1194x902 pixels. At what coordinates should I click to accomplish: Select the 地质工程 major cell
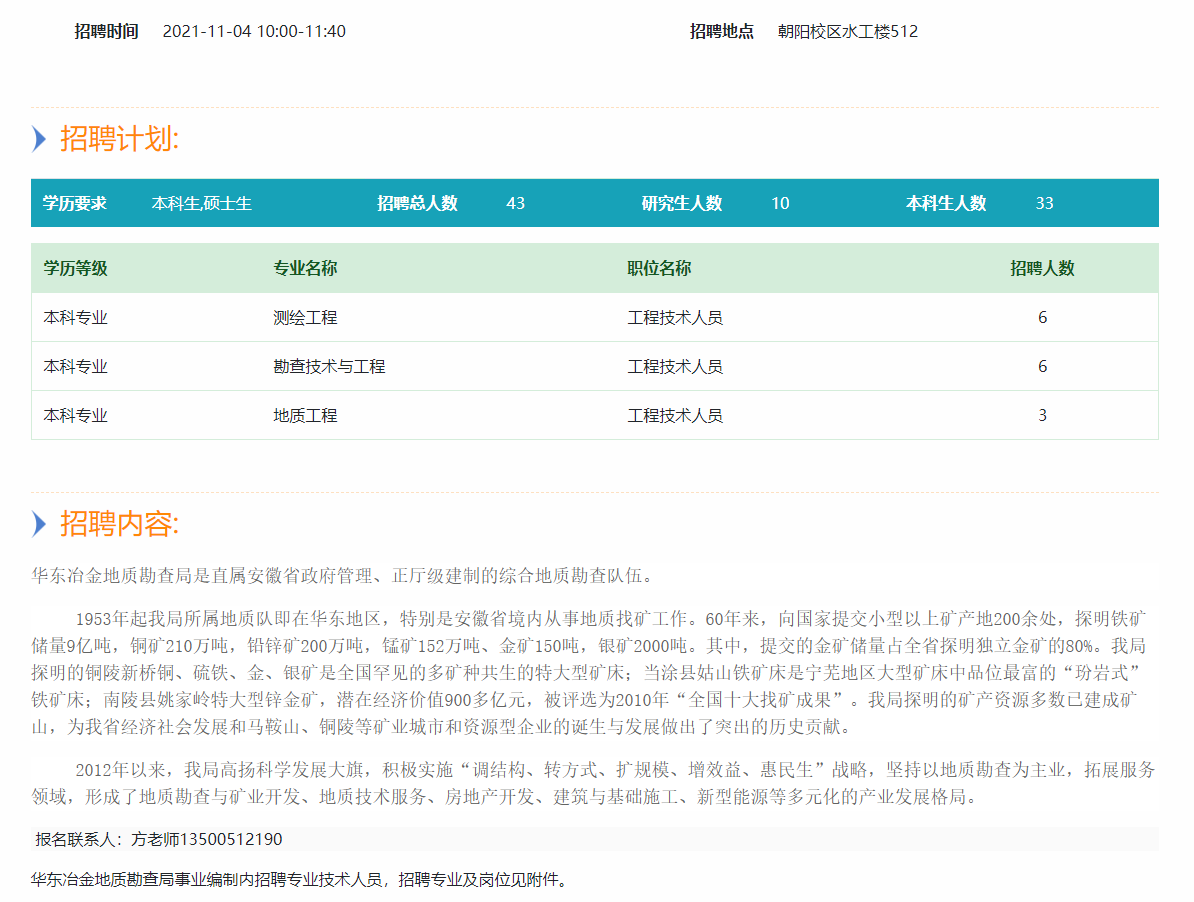coord(305,415)
